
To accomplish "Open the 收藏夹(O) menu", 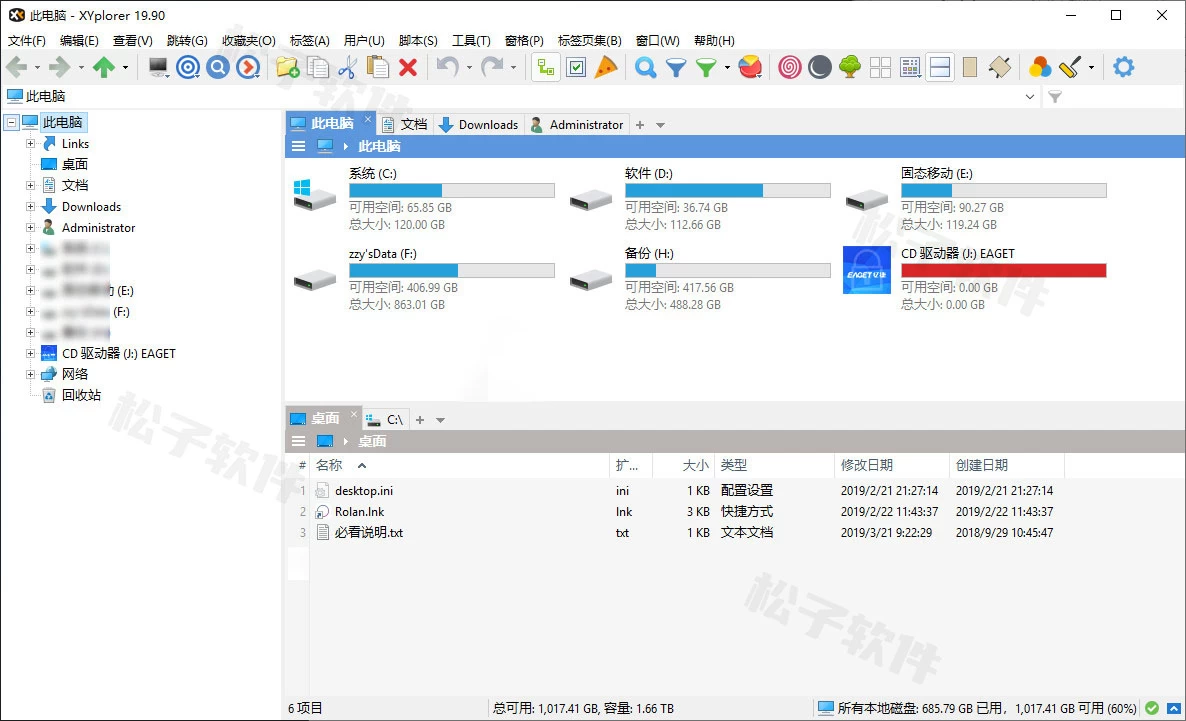I will [x=249, y=40].
